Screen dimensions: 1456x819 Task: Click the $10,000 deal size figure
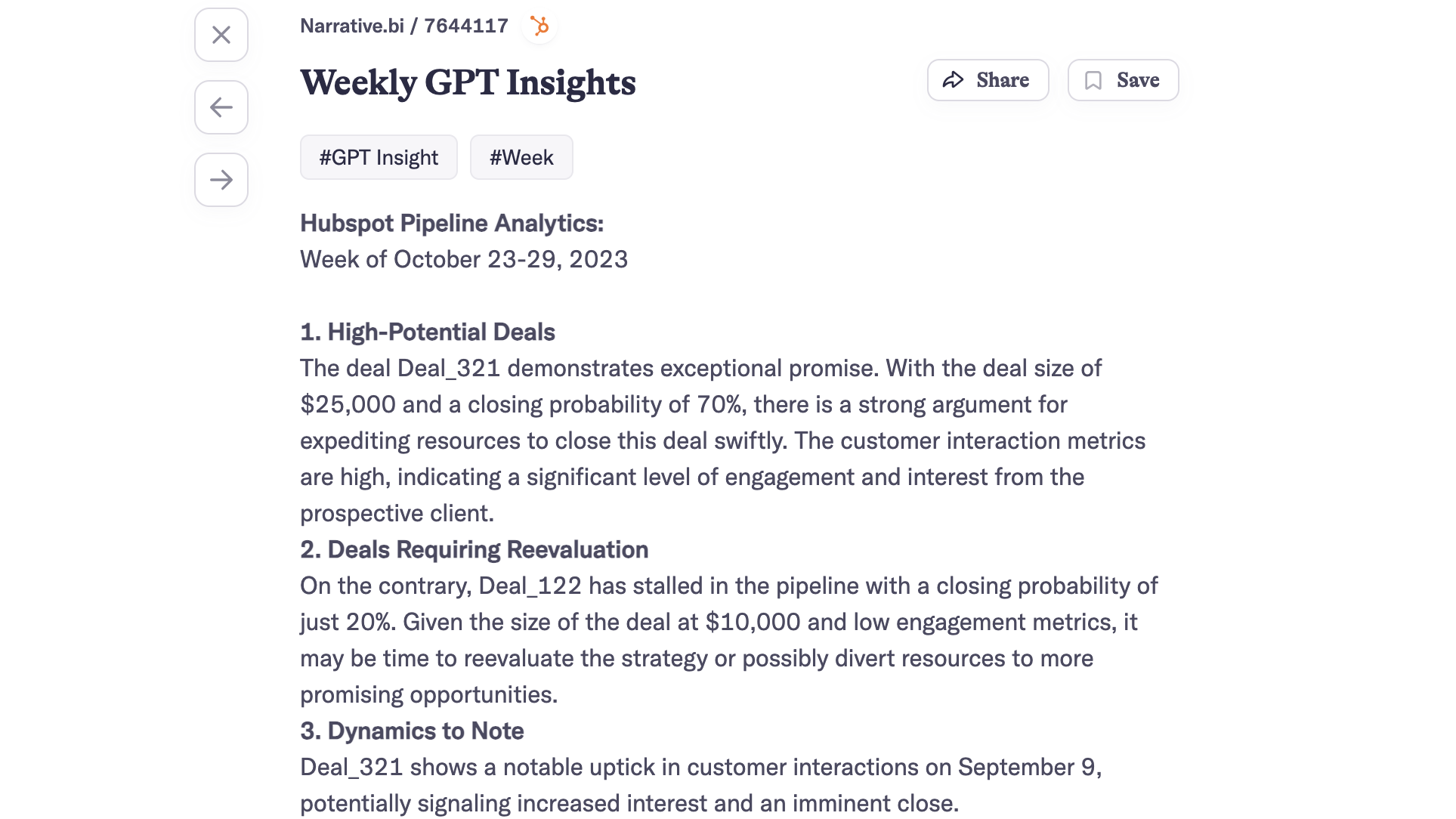[753, 622]
